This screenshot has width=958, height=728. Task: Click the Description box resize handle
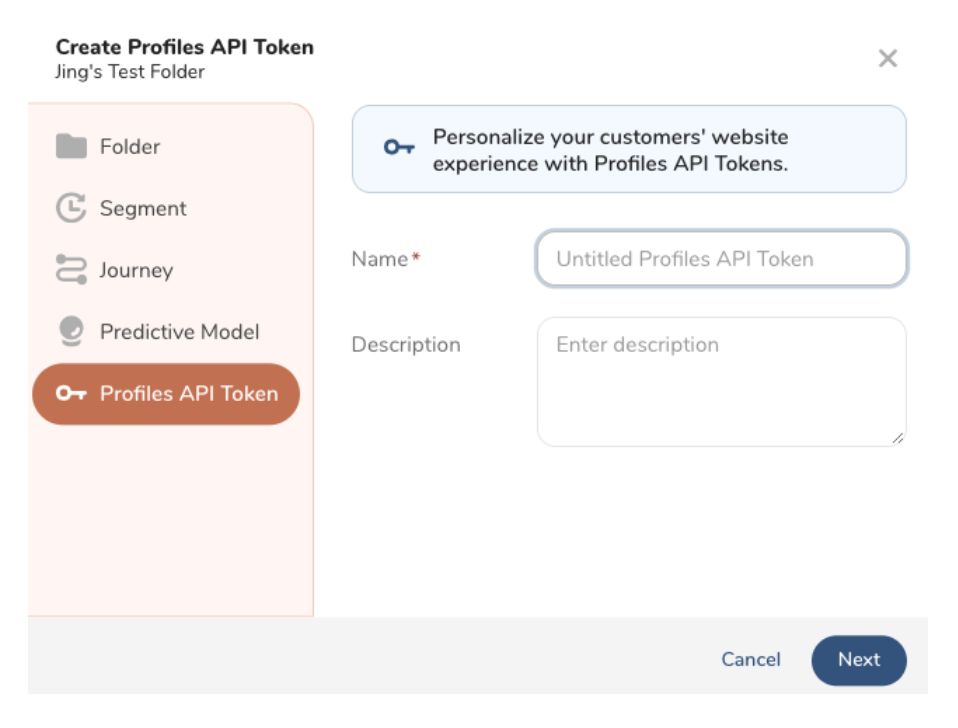click(x=898, y=438)
